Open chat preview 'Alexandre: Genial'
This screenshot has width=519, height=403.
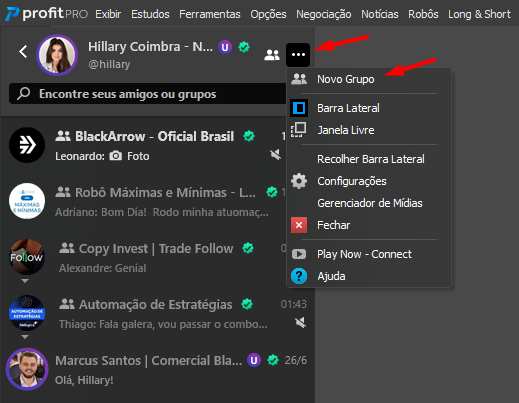pyautogui.click(x=103, y=268)
